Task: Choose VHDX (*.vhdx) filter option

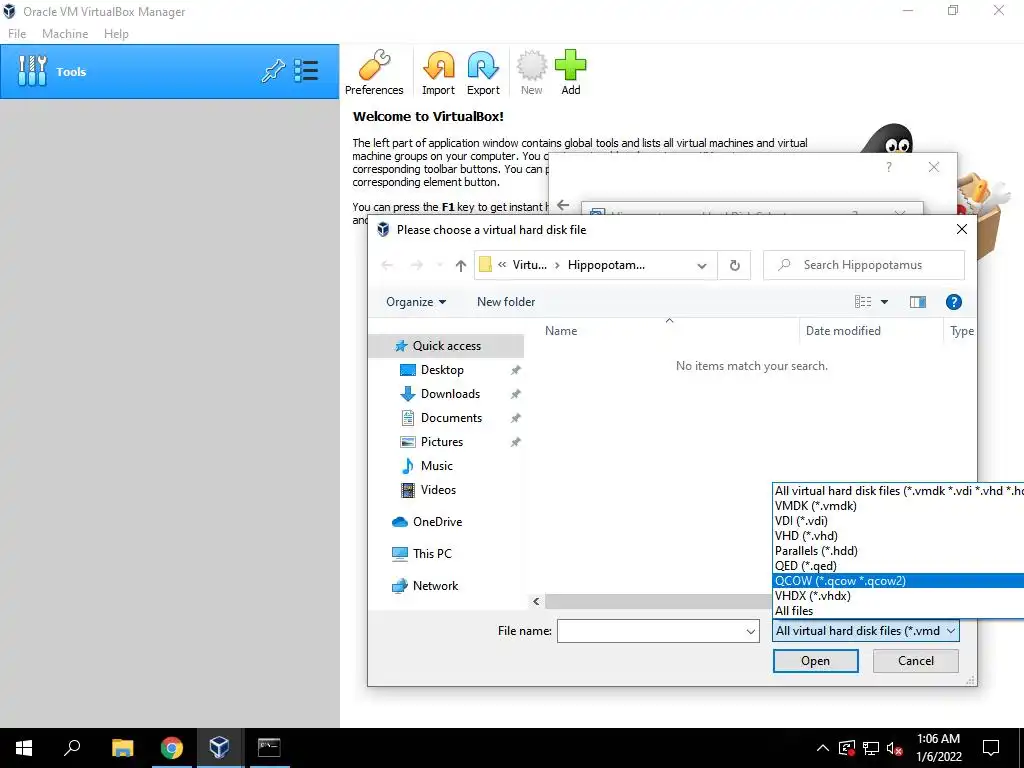Action: coord(898,596)
